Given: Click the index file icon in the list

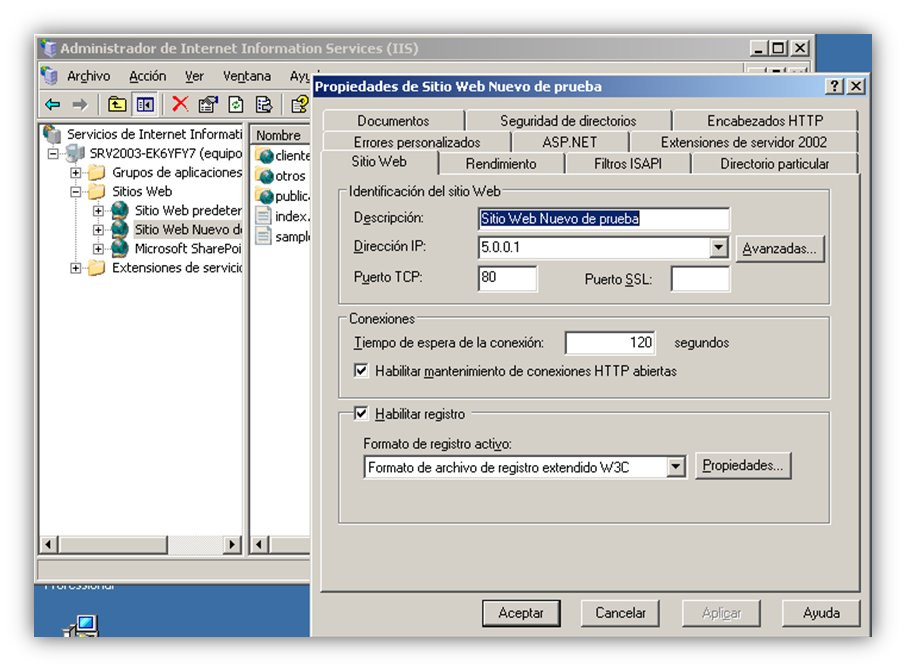Looking at the screenshot, I should 263,216.
